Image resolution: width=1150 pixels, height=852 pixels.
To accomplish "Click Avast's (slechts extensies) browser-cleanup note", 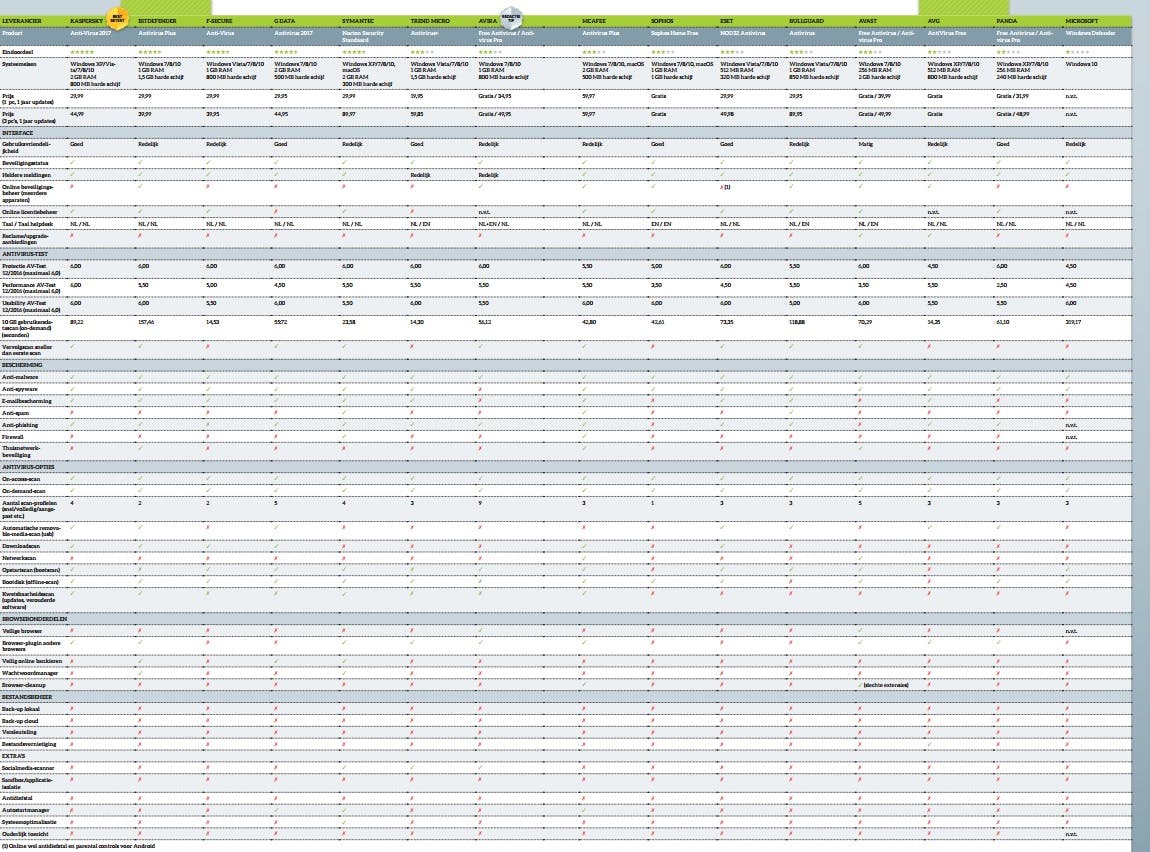I will (x=886, y=685).
